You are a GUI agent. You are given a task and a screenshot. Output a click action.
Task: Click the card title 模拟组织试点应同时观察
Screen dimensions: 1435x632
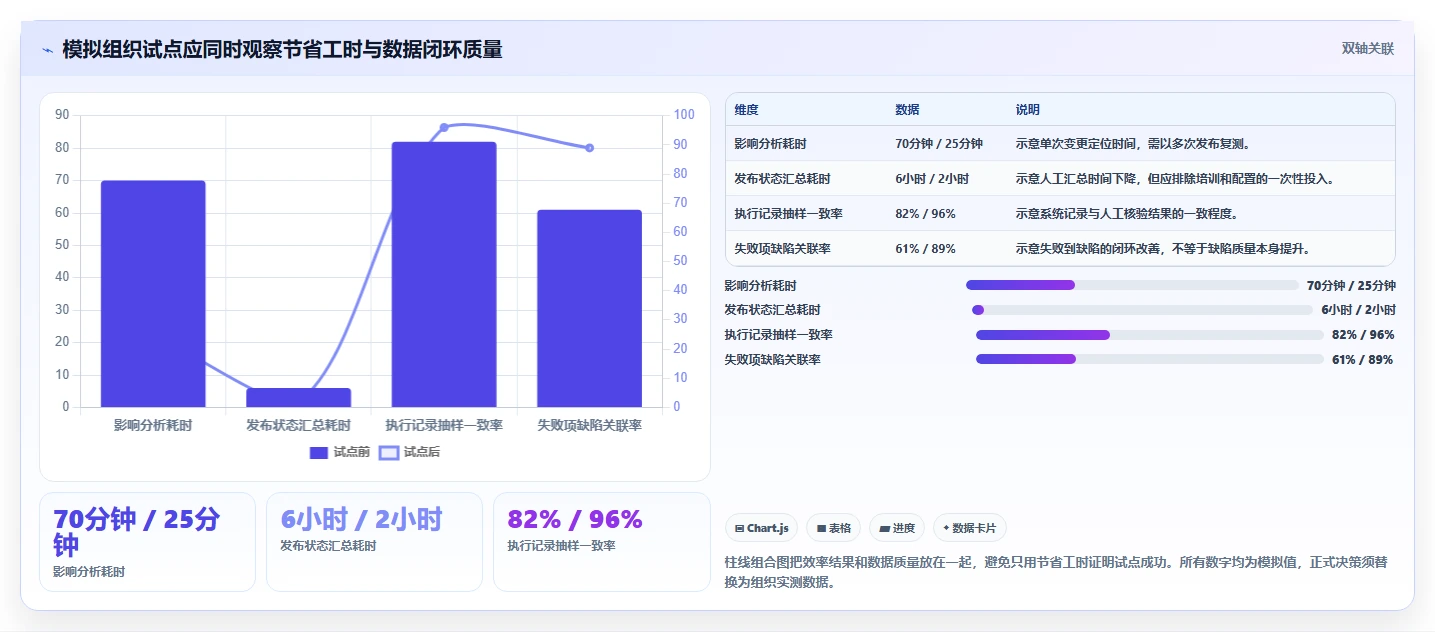[x=282, y=49]
